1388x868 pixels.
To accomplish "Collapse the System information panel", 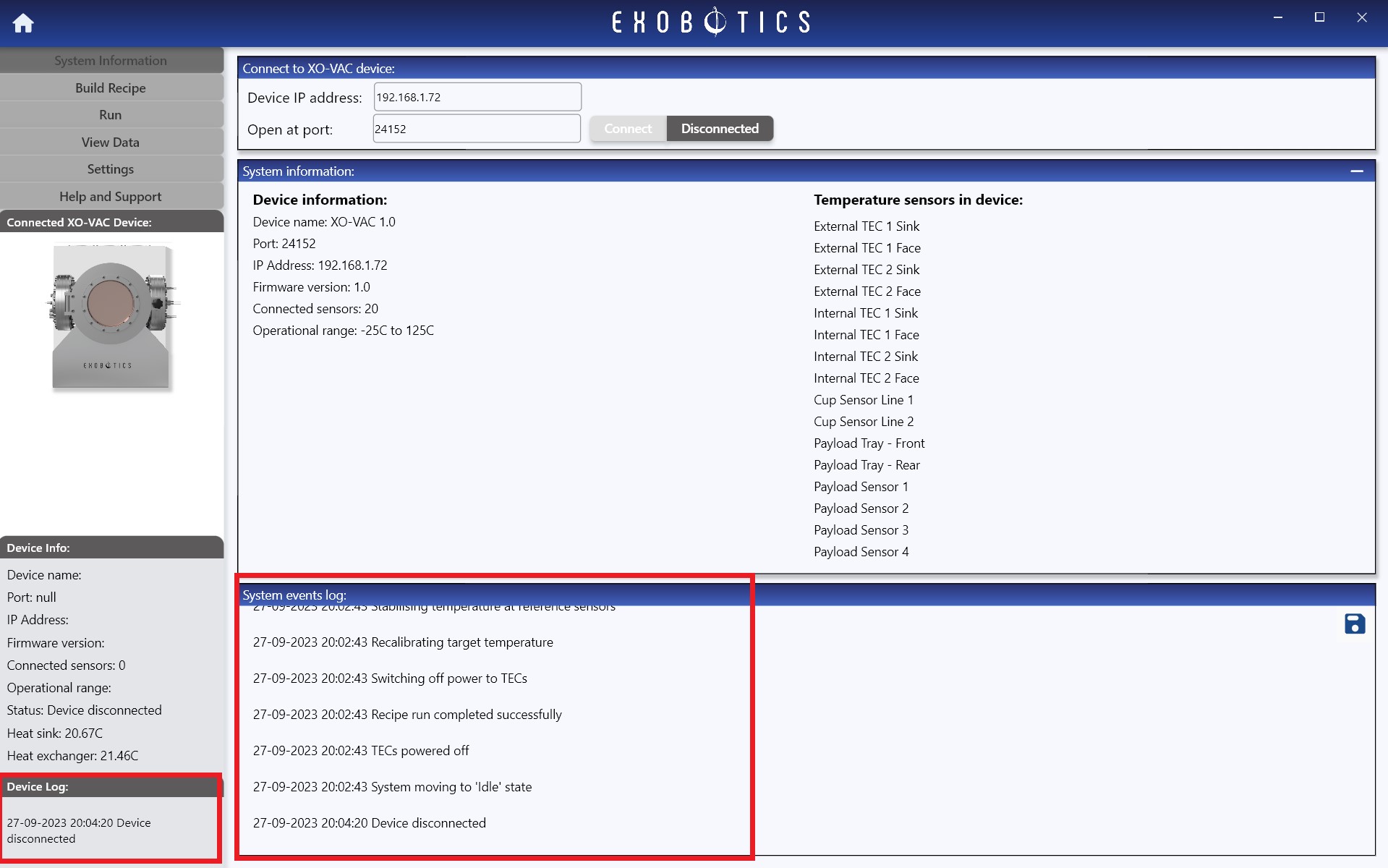I will (1357, 171).
